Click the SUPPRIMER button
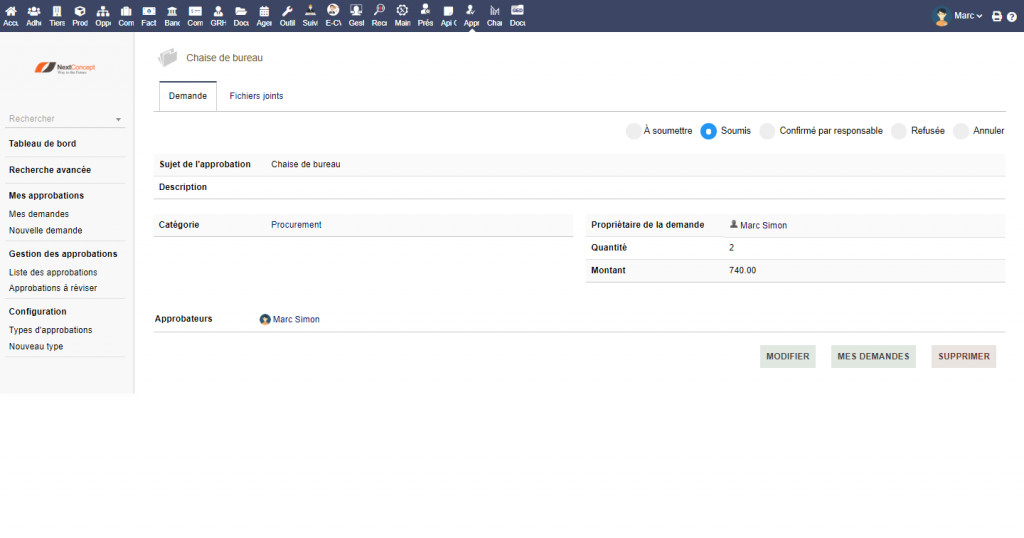 (964, 356)
